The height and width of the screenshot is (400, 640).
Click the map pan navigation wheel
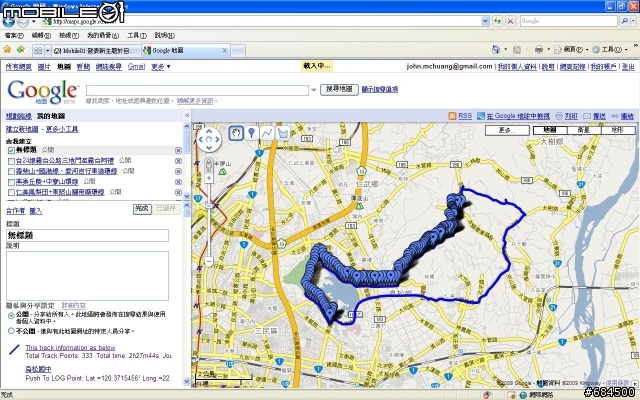(x=209, y=139)
